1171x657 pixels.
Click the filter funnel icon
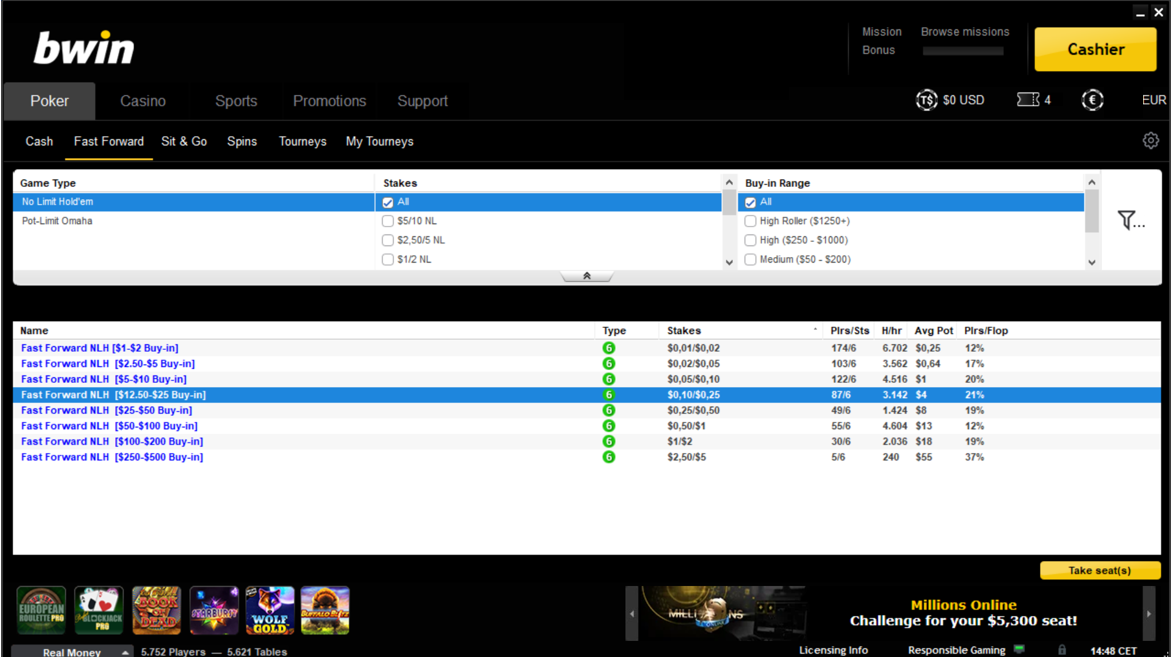pyautogui.click(x=1129, y=220)
